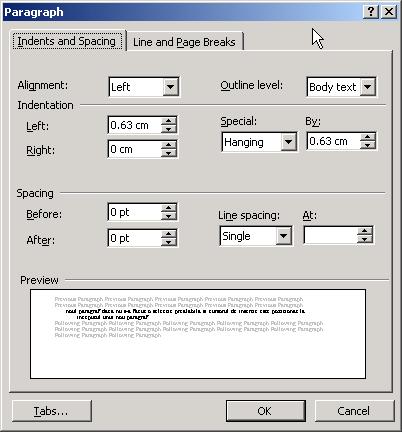
Task: Expand the Line spacing dropdown
Action: 283,236
